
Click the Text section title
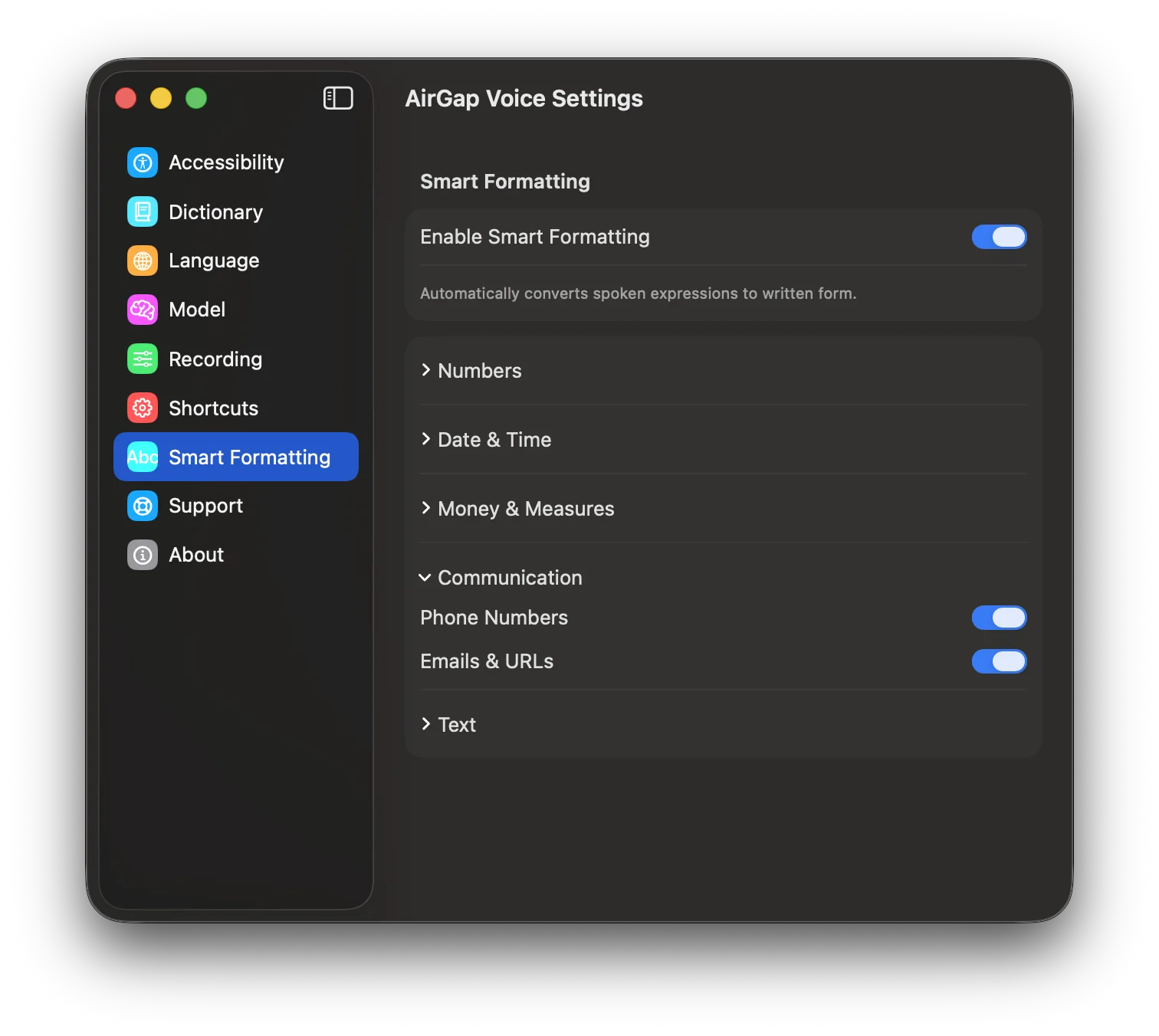(457, 725)
